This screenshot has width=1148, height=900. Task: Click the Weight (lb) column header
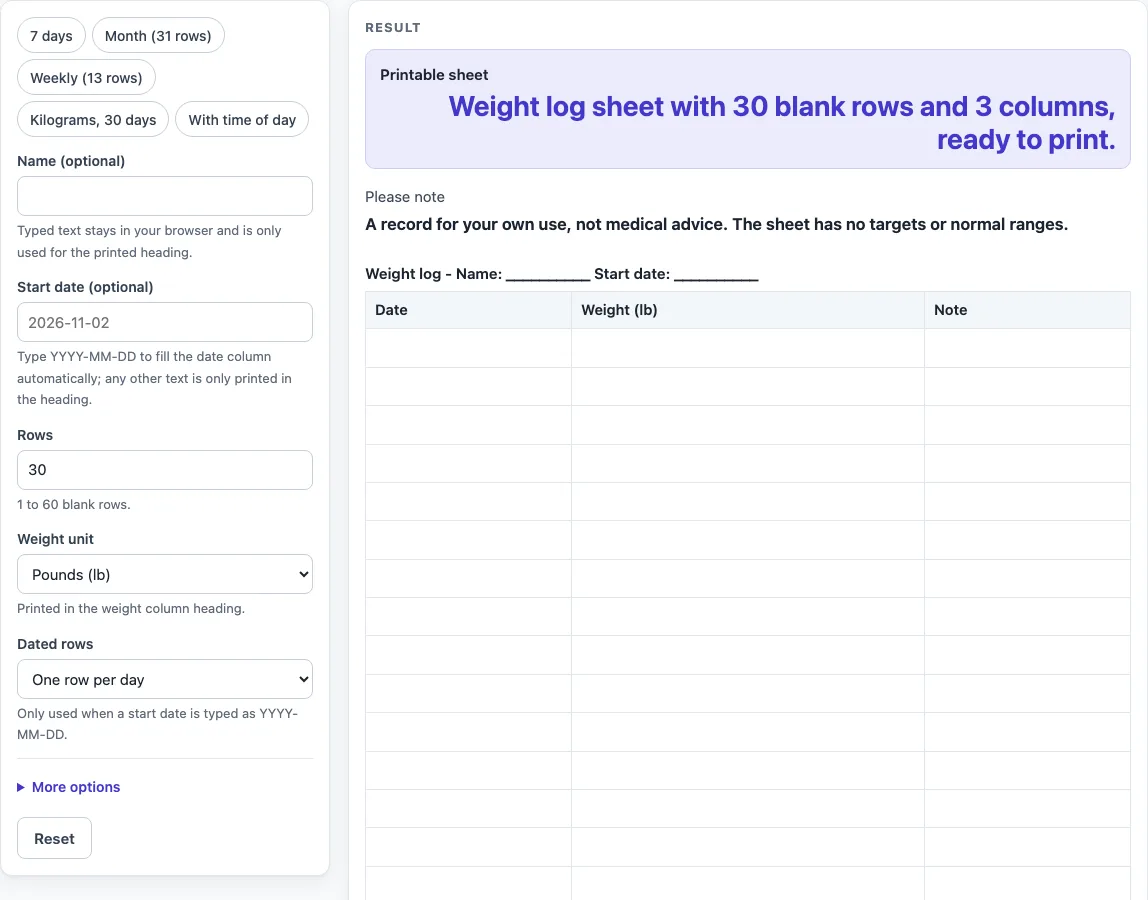748,310
